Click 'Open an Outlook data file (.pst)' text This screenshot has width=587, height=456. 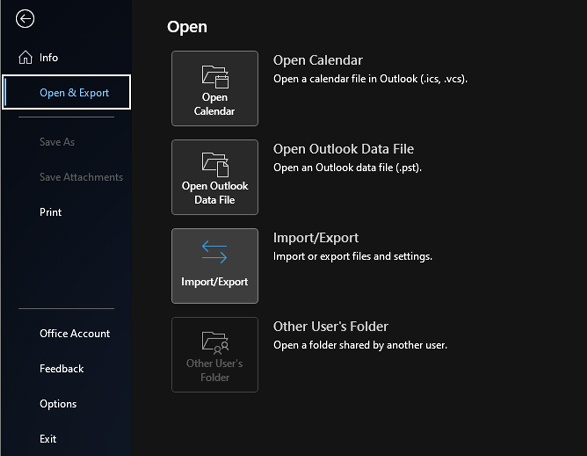click(x=347, y=168)
